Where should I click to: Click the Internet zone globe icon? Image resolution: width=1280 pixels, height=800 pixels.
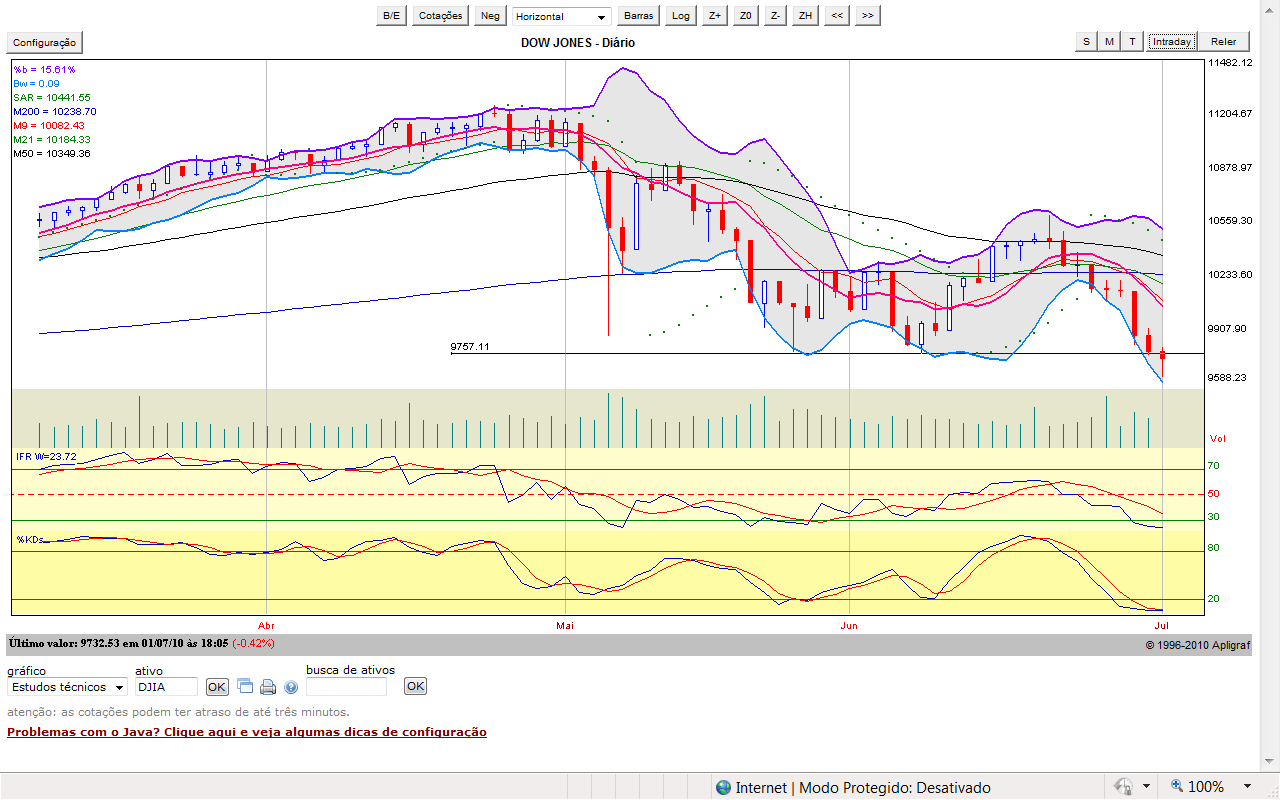pyautogui.click(x=723, y=787)
